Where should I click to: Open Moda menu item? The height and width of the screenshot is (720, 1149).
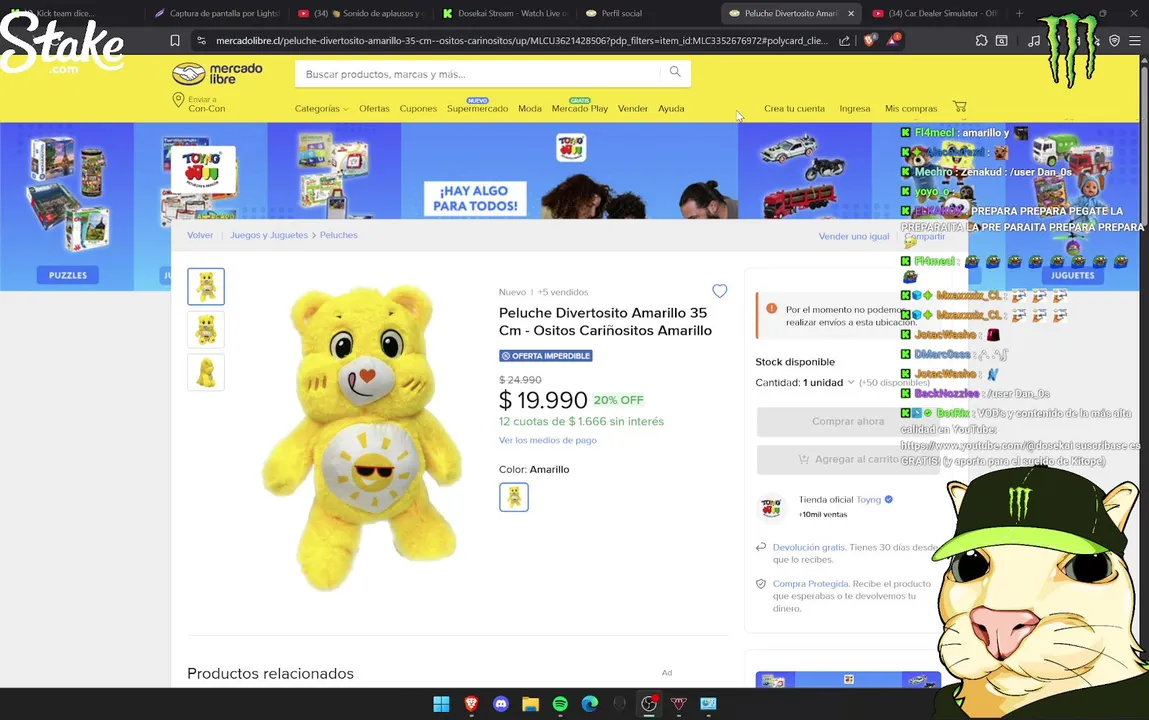point(530,108)
